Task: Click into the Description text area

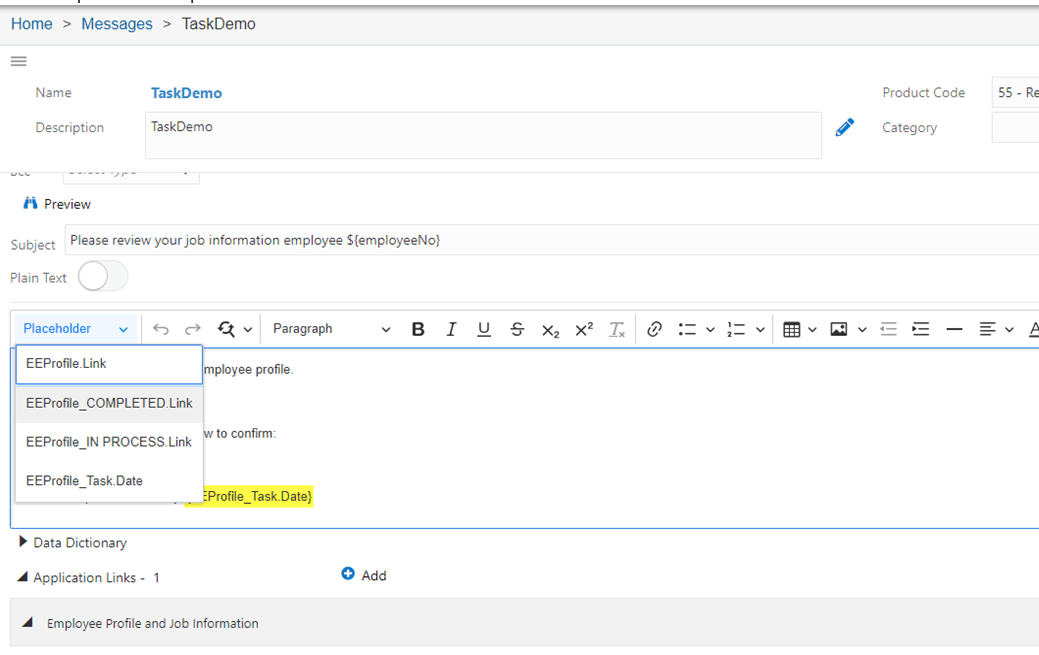Action: (x=483, y=135)
